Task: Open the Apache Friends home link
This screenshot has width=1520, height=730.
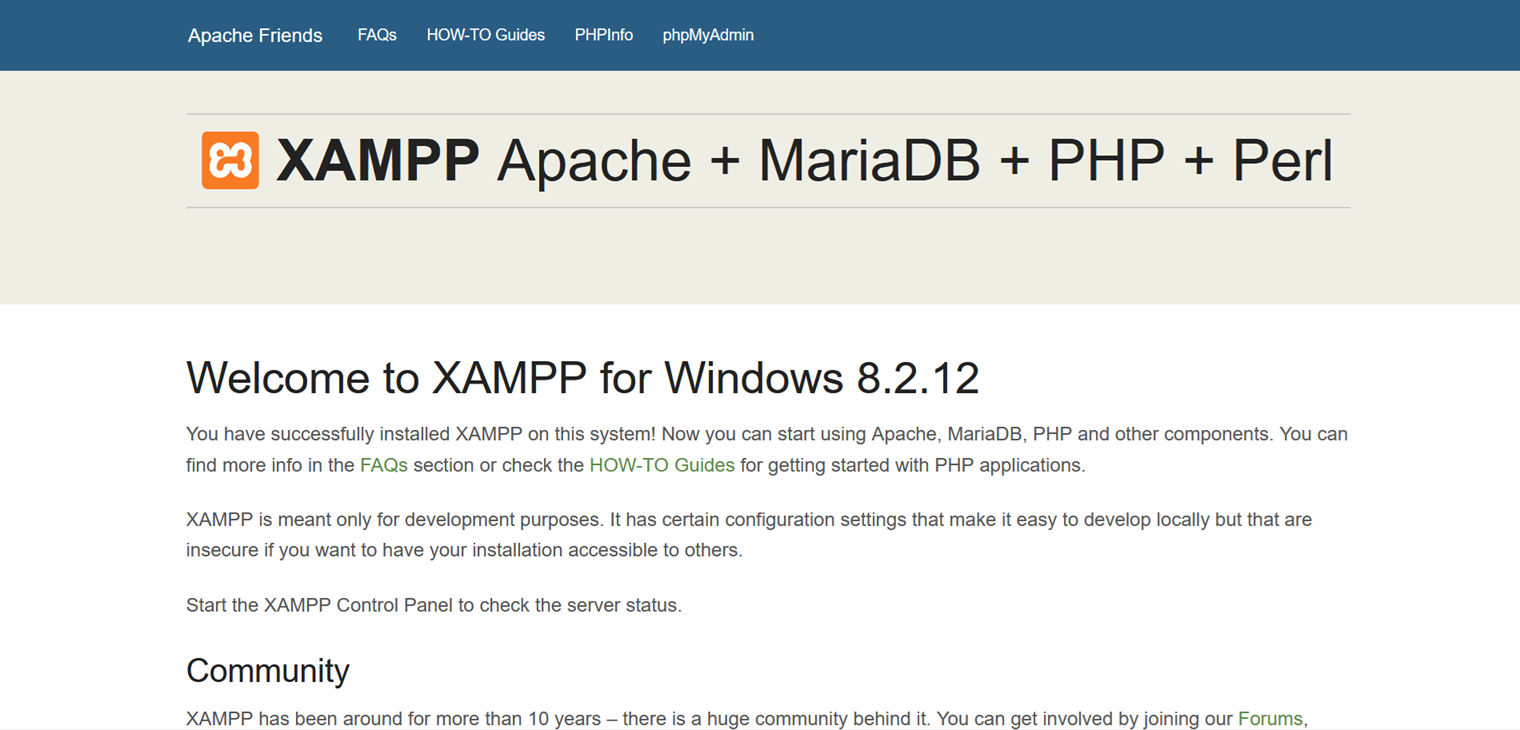Action: point(255,35)
